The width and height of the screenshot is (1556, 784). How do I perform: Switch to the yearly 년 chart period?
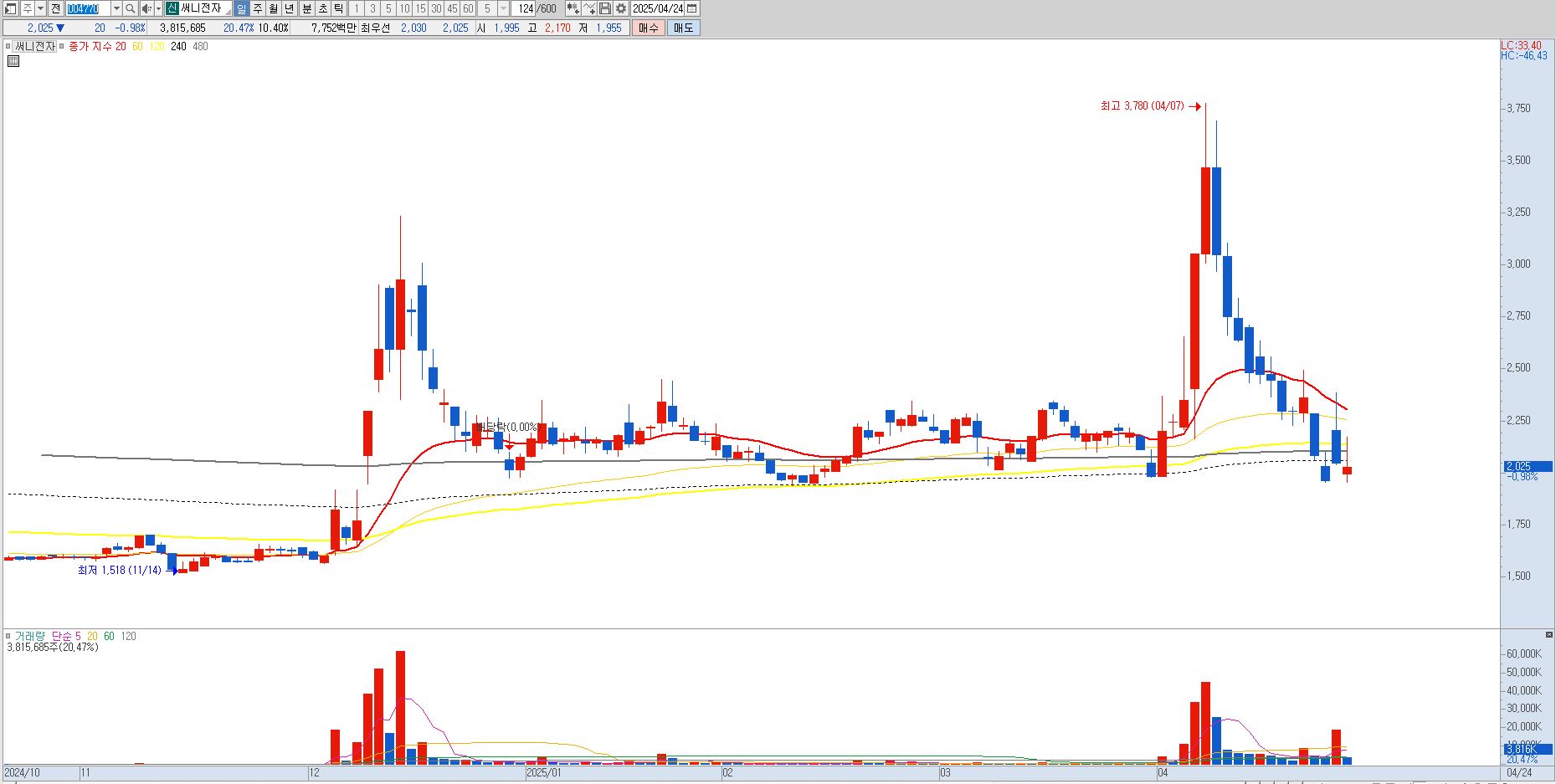(x=289, y=8)
